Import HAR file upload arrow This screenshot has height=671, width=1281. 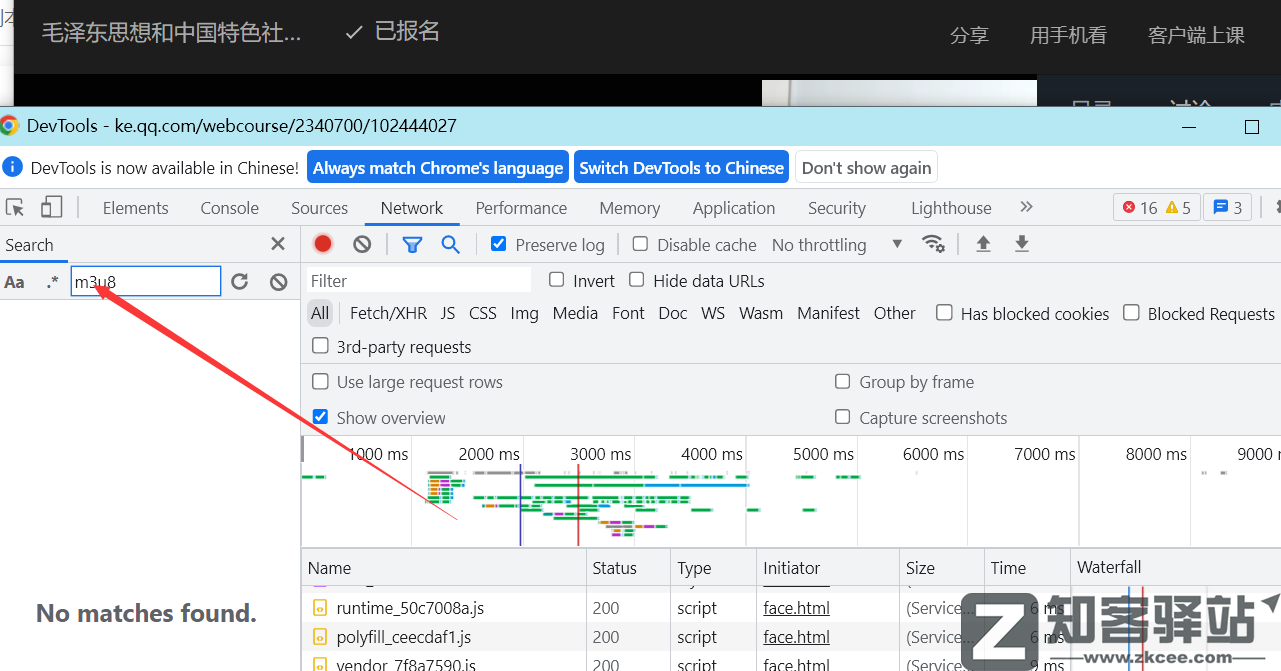pyautogui.click(x=983, y=244)
